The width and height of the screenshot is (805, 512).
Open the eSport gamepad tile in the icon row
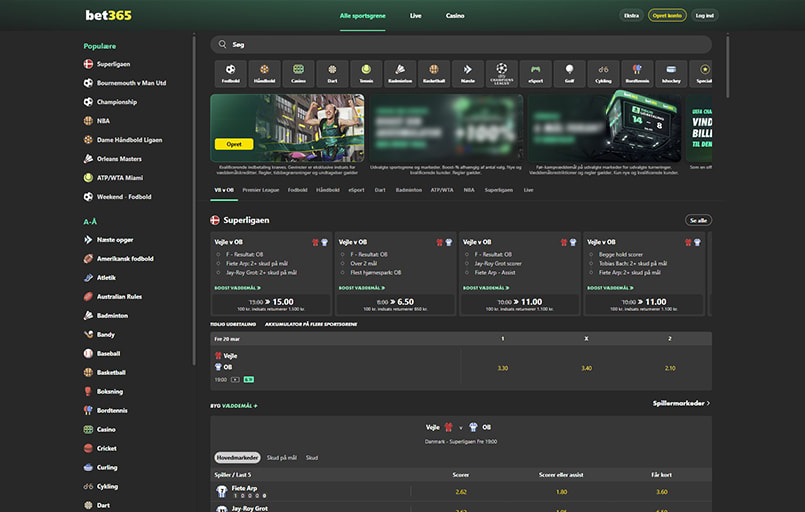tap(535, 73)
